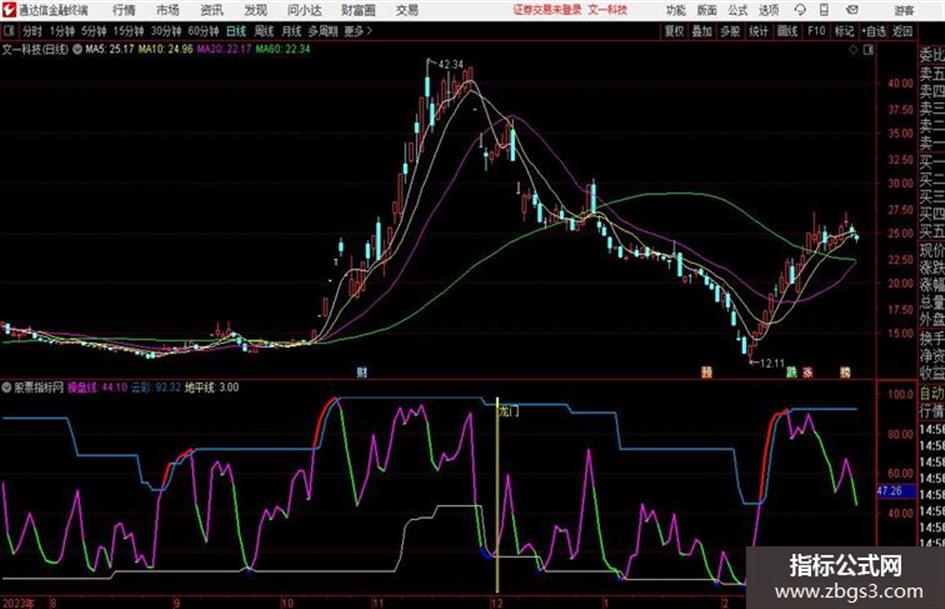The width and height of the screenshot is (945, 609).
Task: Click the mobile phone icon
Action: pos(824,10)
